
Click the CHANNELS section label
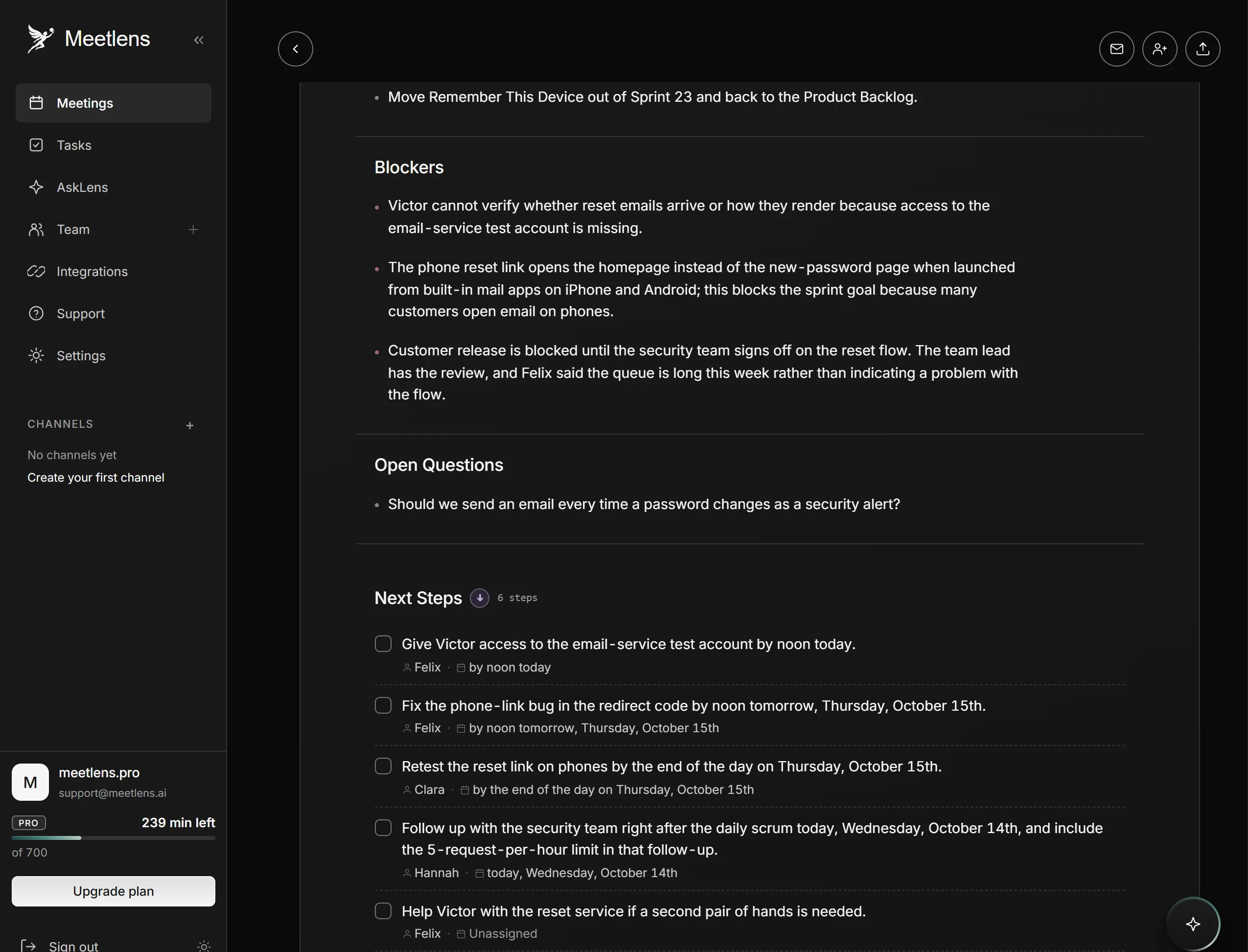click(60, 424)
